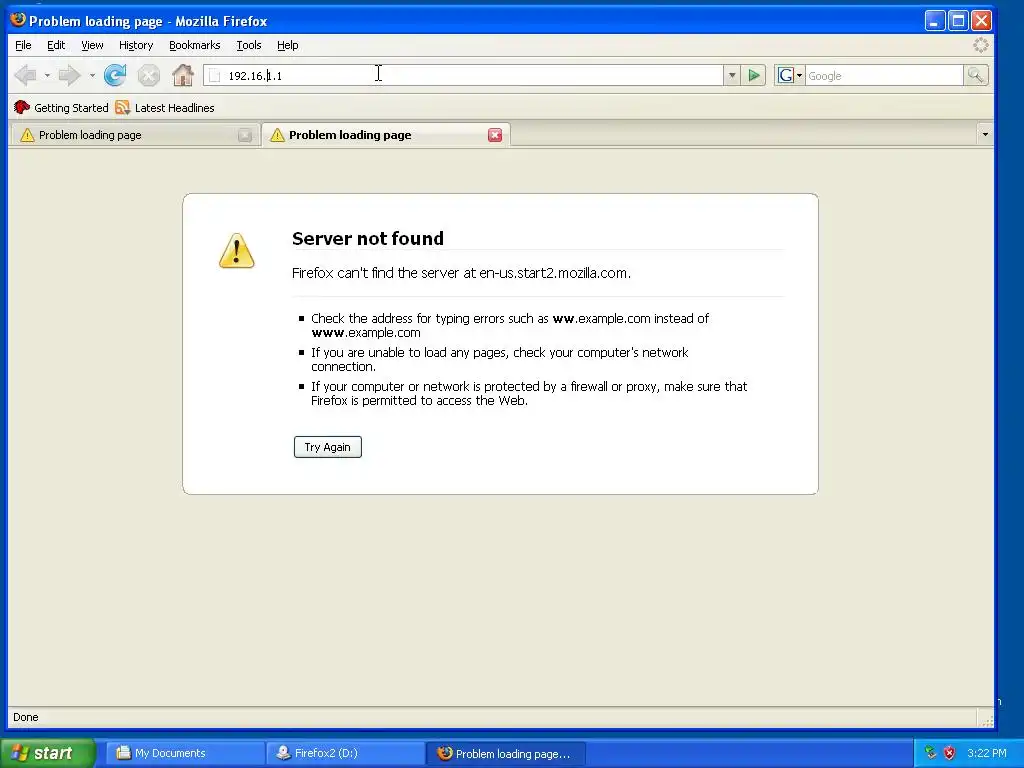Switch to My Documents taskbar window
The height and width of the screenshot is (768, 1024).
click(185, 753)
